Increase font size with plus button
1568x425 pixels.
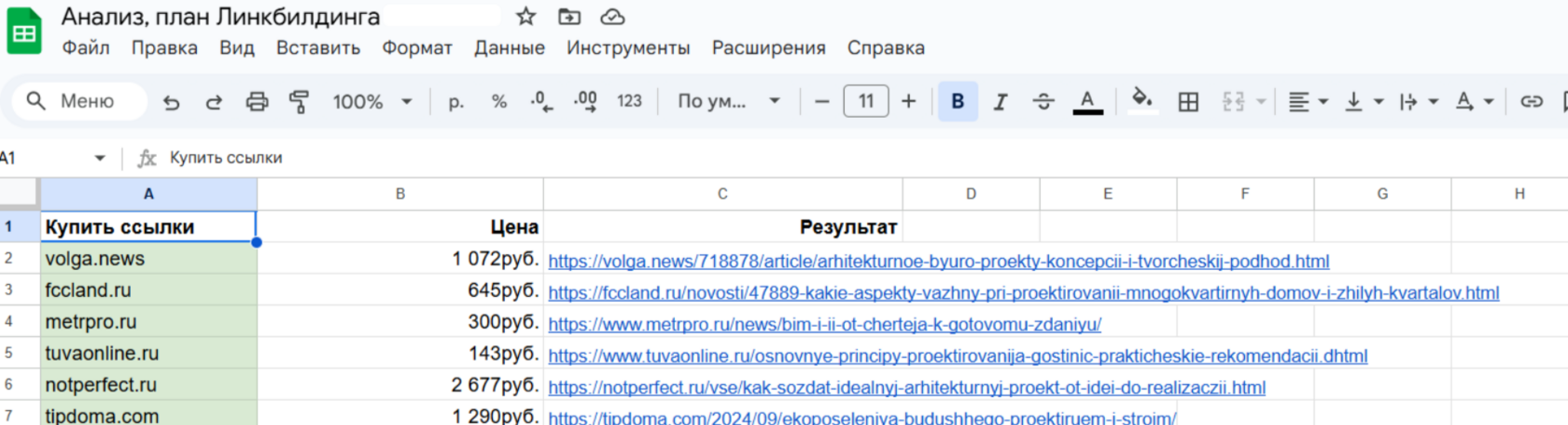click(x=908, y=102)
